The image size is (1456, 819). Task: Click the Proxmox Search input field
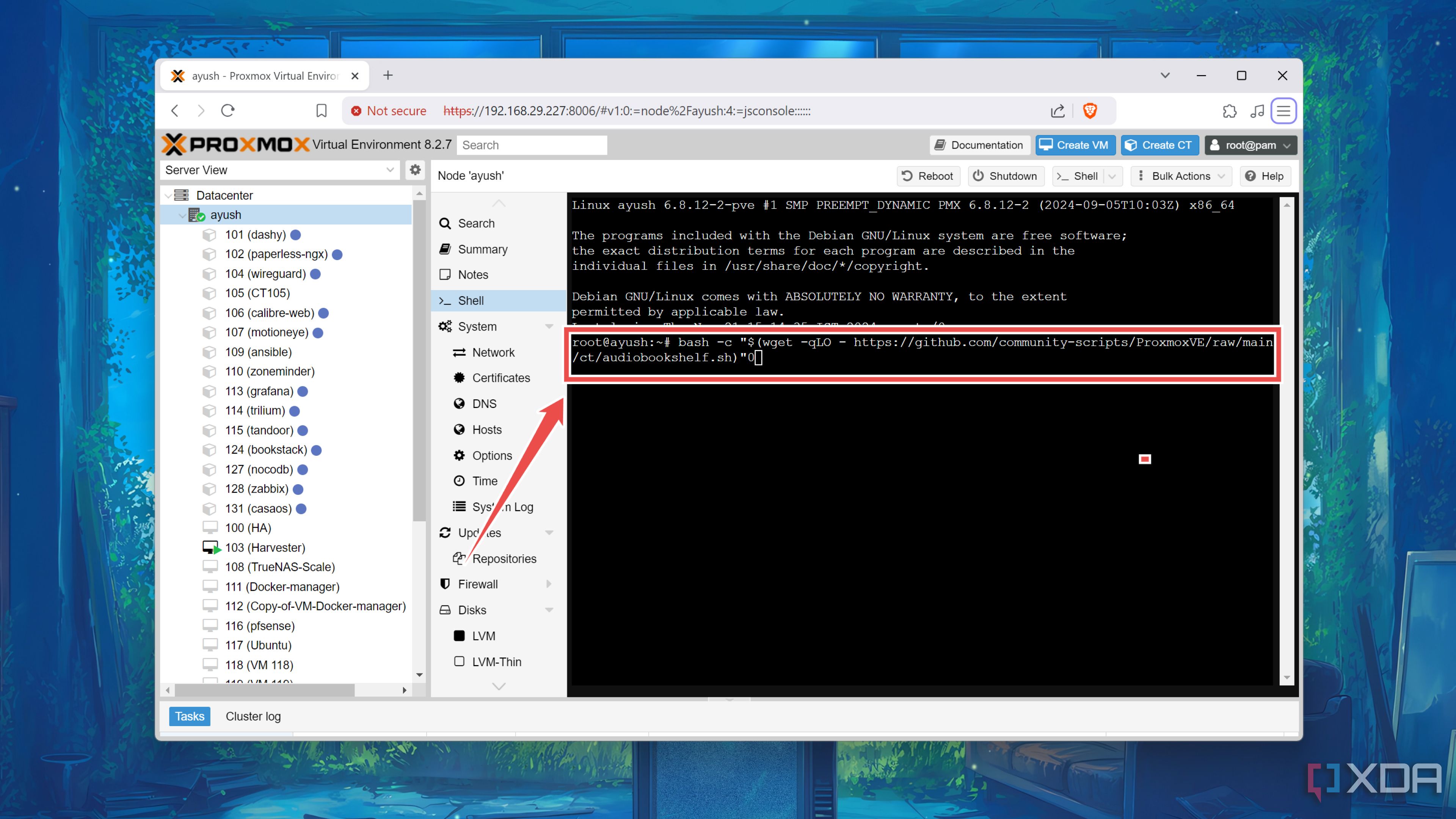click(531, 145)
